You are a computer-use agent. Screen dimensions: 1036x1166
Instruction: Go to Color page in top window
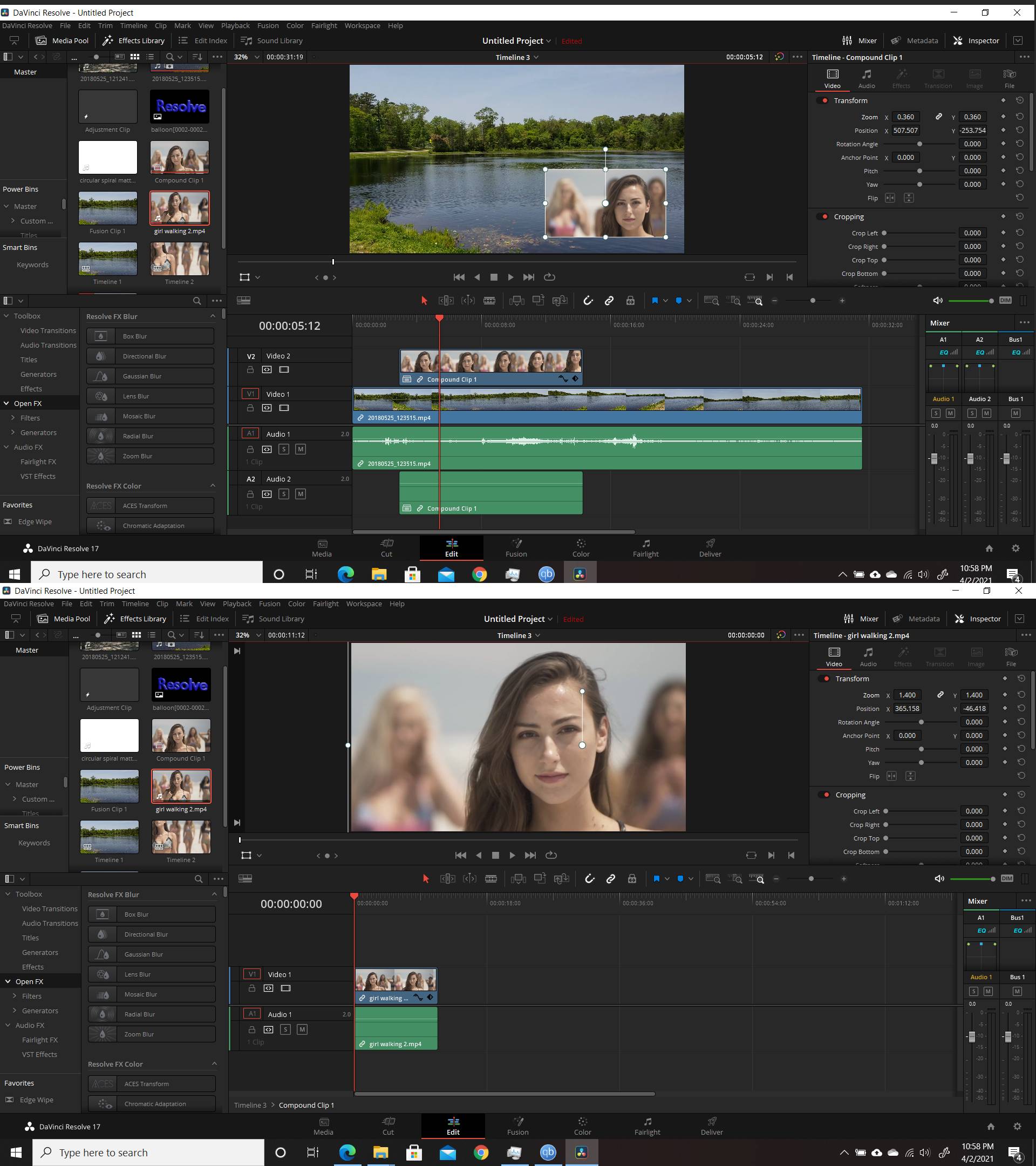pyautogui.click(x=581, y=547)
